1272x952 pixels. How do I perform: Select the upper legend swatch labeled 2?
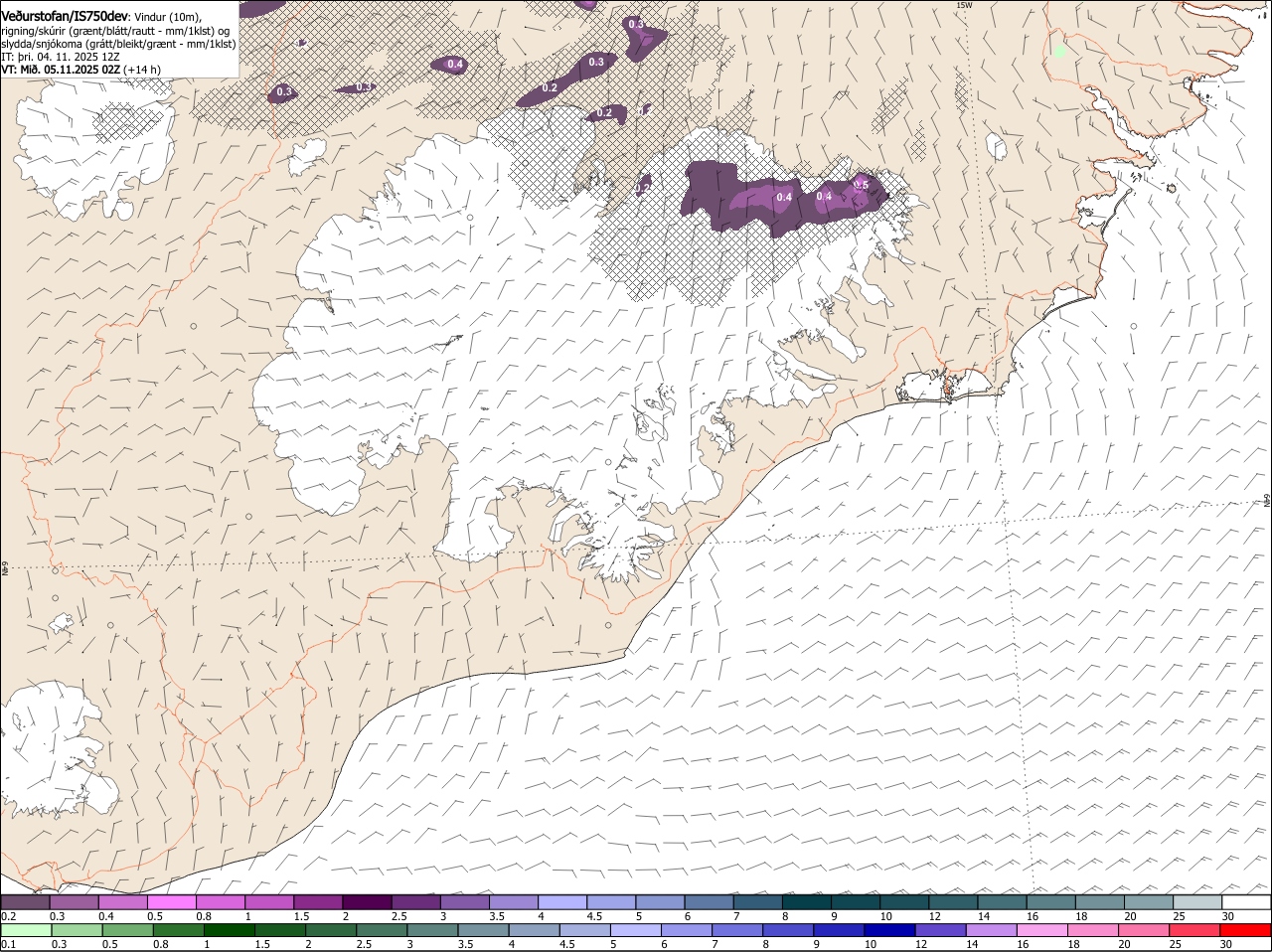click(x=366, y=902)
